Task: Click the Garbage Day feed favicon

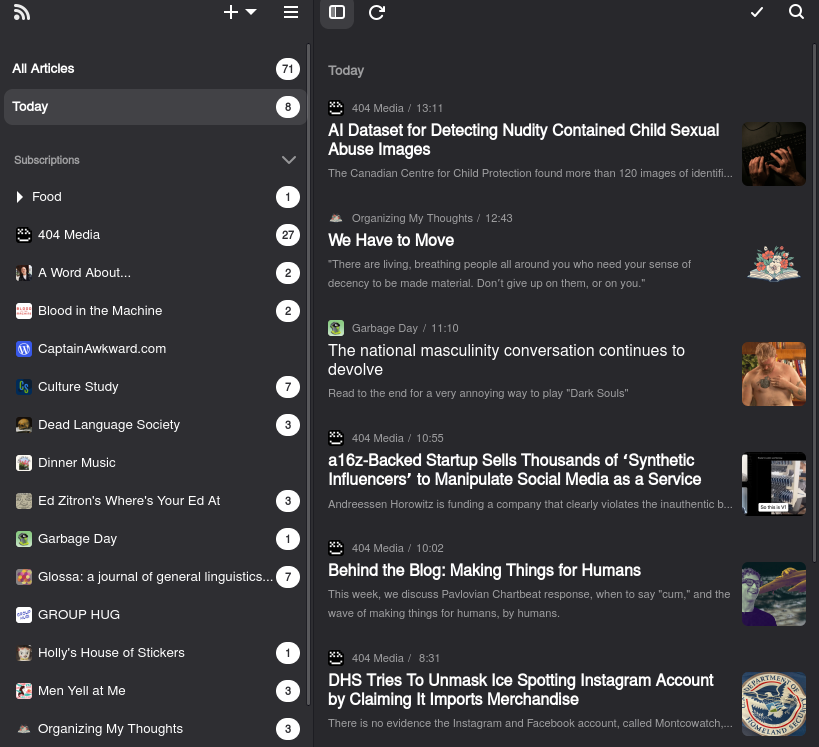Action: coord(24,539)
